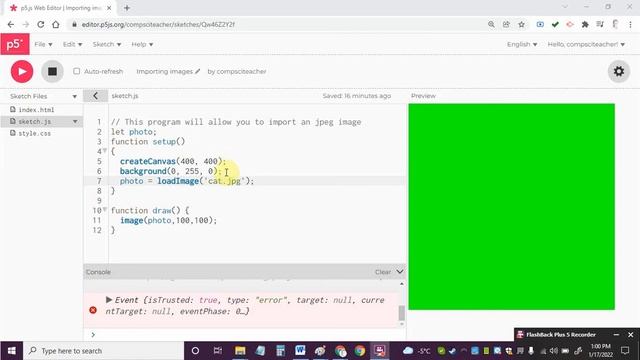Open a new browser tab
The height and width of the screenshot is (360, 640).
point(127,8)
